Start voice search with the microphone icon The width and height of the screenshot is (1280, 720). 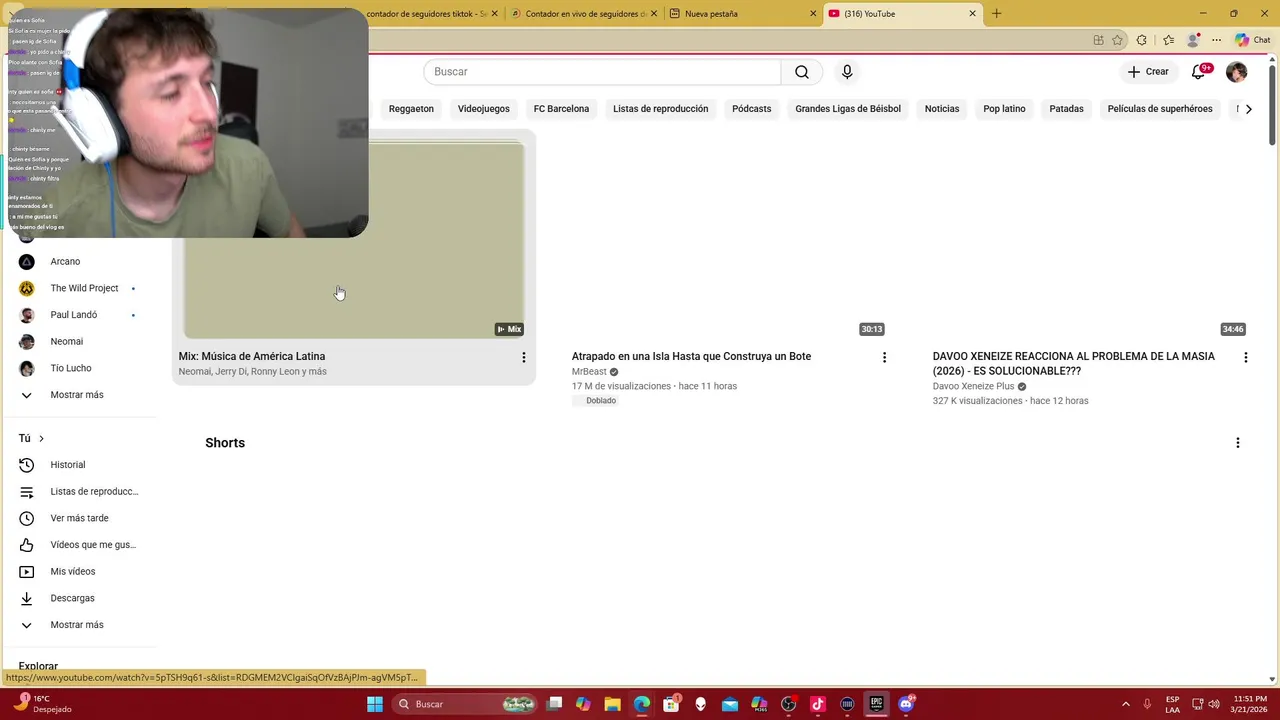847,72
